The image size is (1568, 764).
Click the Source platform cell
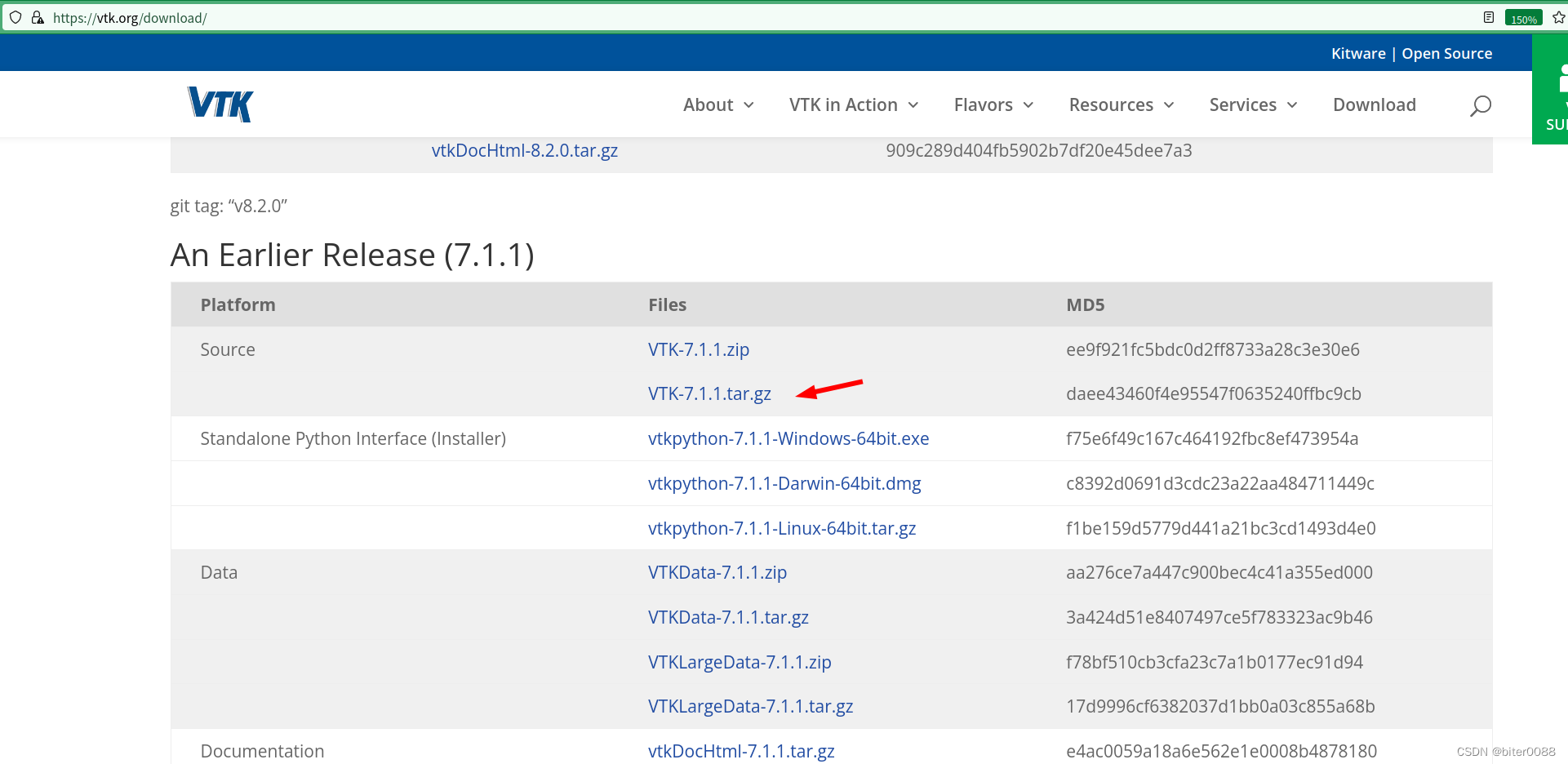pyautogui.click(x=228, y=349)
